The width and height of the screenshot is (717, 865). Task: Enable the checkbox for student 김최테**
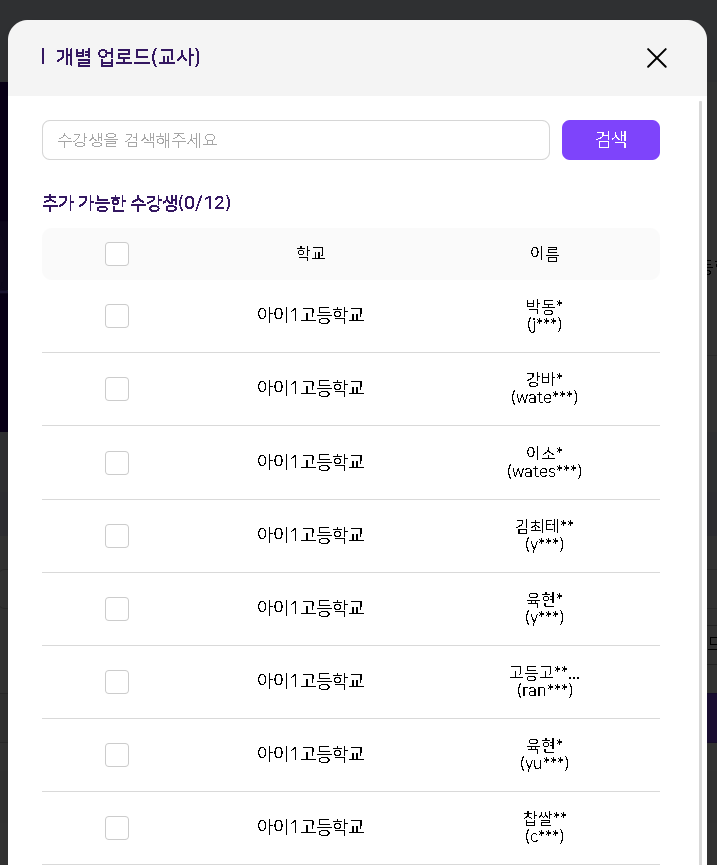(x=117, y=535)
